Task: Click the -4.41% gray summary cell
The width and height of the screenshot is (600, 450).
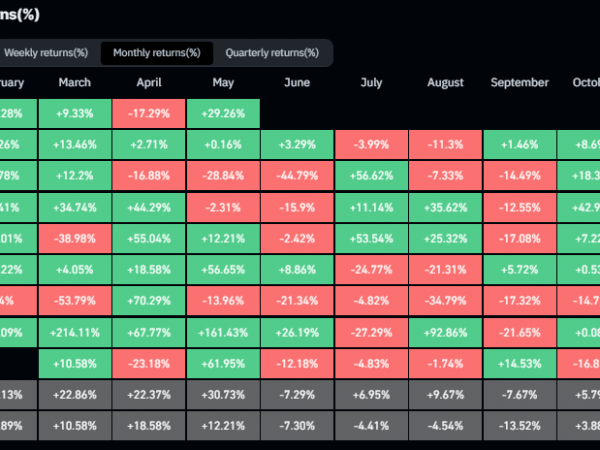Action: tap(371, 426)
